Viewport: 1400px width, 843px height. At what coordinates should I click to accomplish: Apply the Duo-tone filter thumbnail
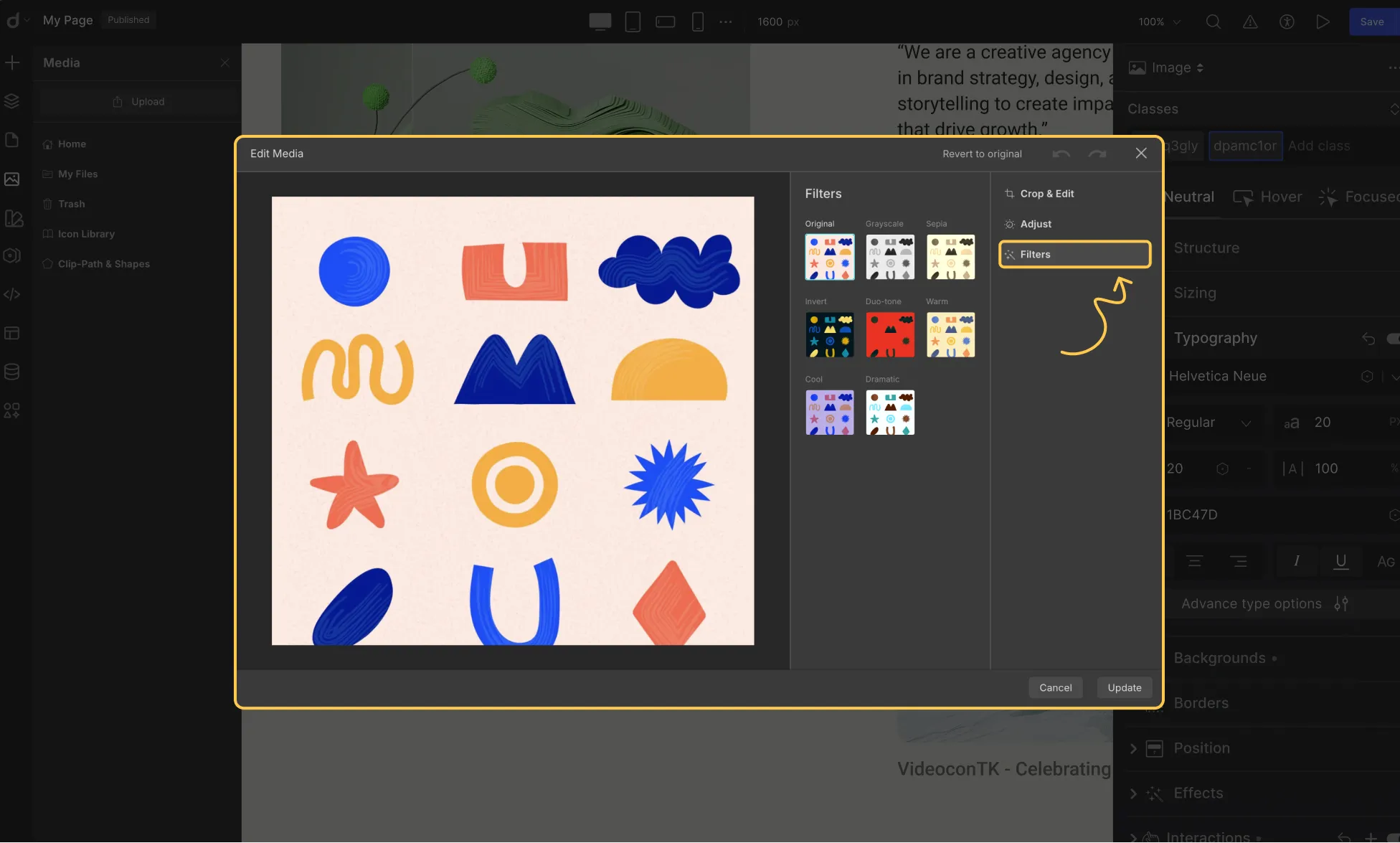[890, 335]
